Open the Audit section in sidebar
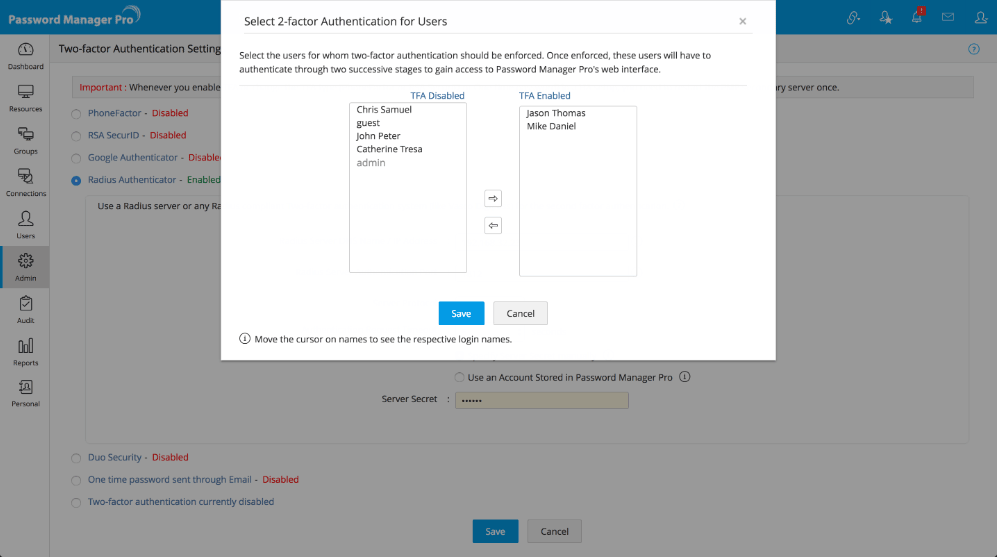Image resolution: width=997 pixels, height=557 pixels. [25, 309]
